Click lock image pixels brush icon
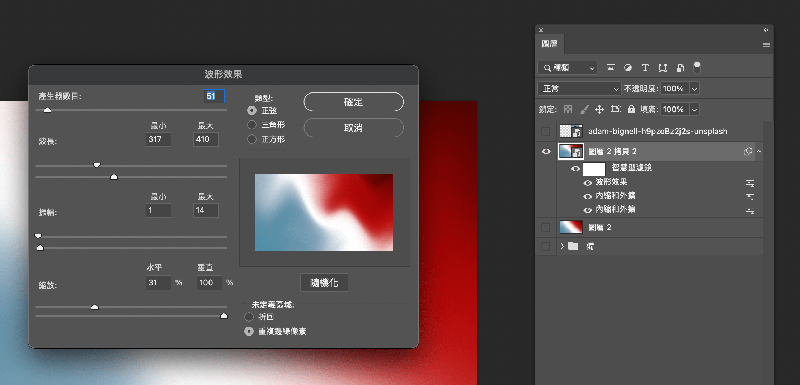 click(585, 109)
